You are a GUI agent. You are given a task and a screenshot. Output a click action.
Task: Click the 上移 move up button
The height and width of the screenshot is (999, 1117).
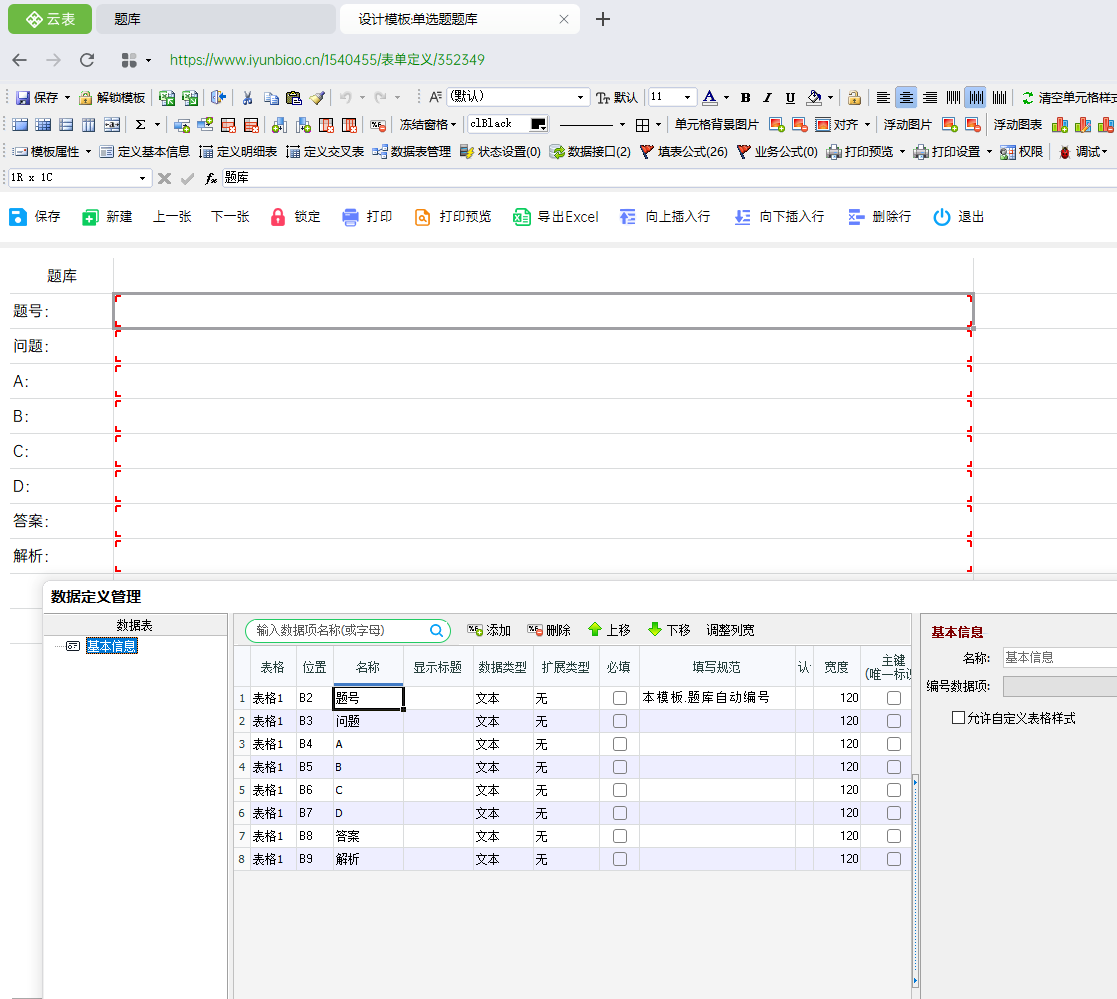coord(609,630)
